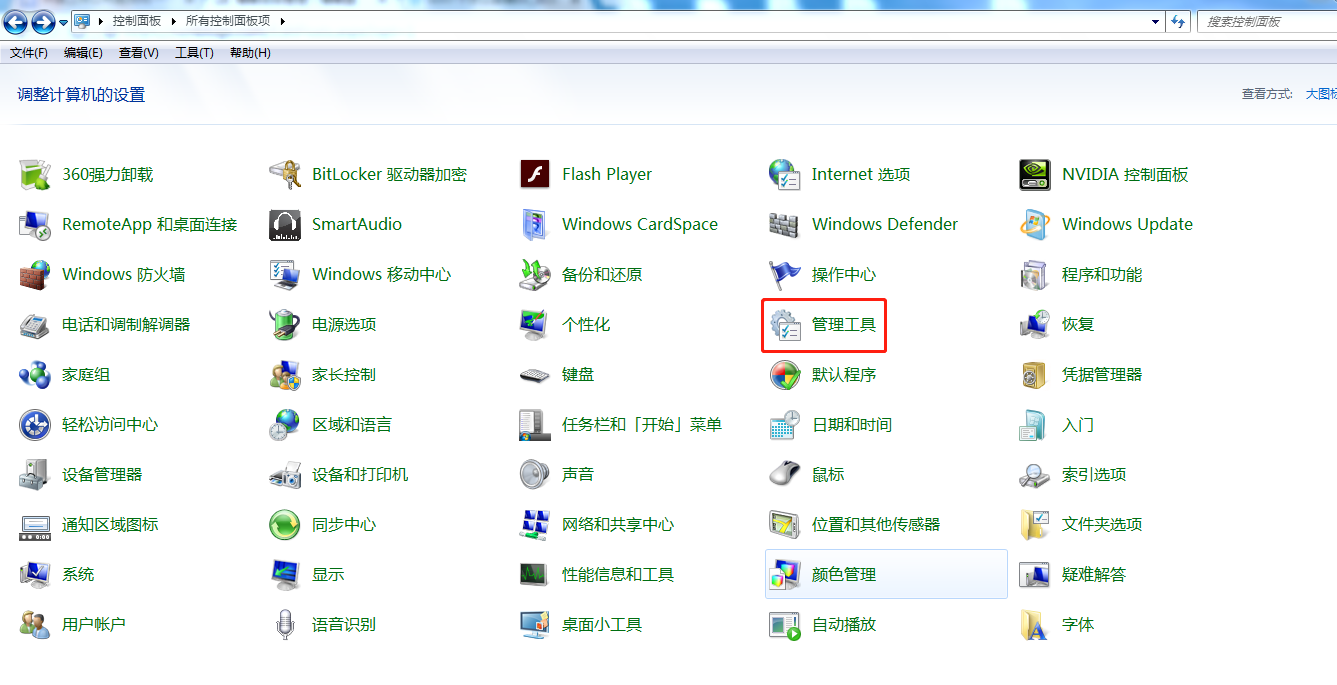Expand the address bar history dropdown
Screen dimensions: 1337x685
[1155, 21]
